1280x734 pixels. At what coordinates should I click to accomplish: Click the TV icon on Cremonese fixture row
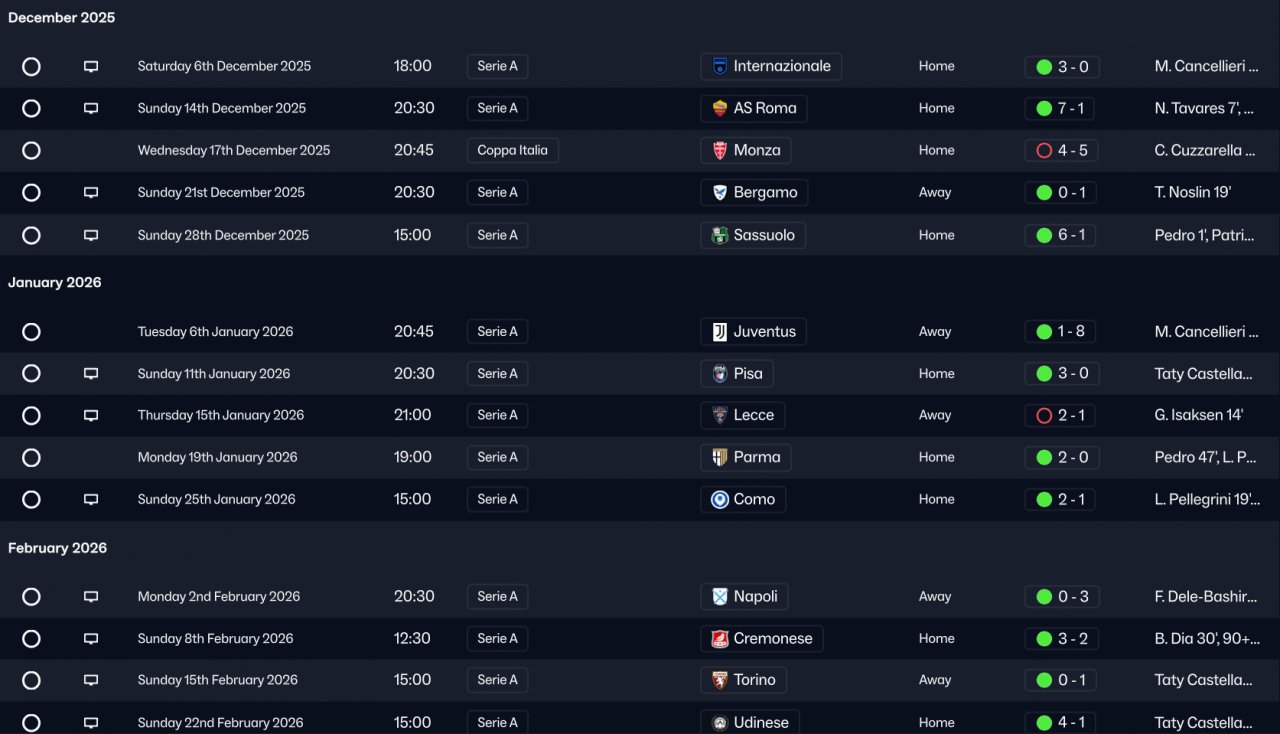tap(91, 638)
